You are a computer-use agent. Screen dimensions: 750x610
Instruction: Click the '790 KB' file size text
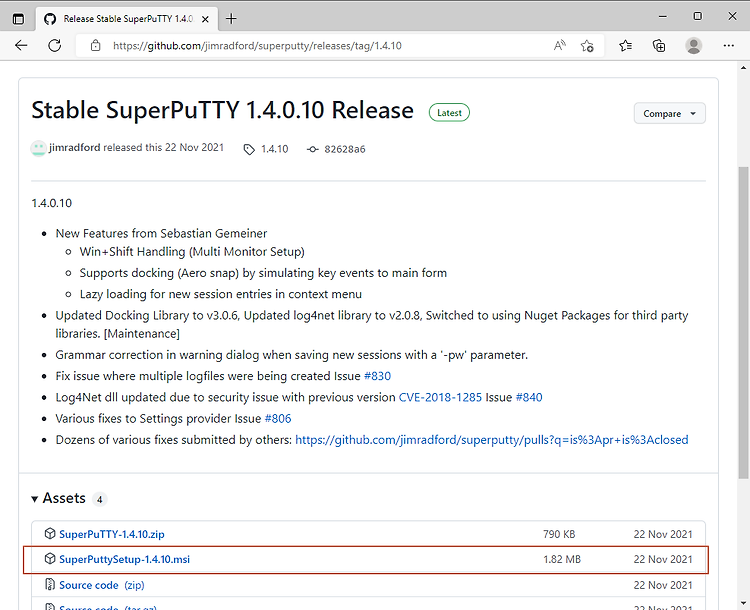pos(559,534)
